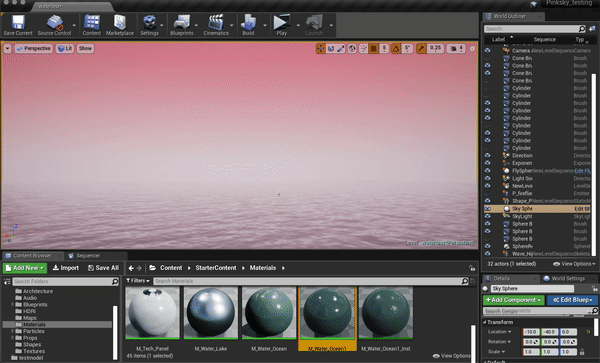Image resolution: width=600 pixels, height=363 pixels.
Task: Open Source Control from the toolbar
Action: click(x=54, y=25)
